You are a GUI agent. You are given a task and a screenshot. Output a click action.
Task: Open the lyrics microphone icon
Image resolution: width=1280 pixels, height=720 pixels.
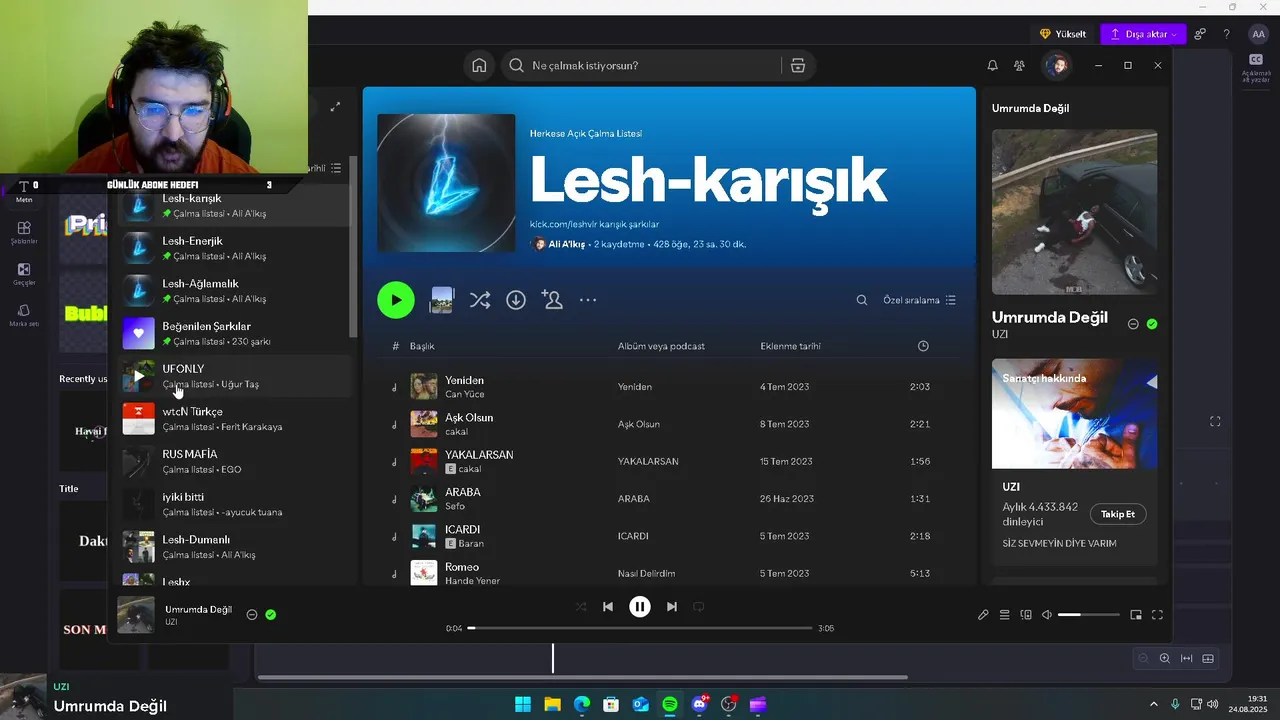[983, 615]
